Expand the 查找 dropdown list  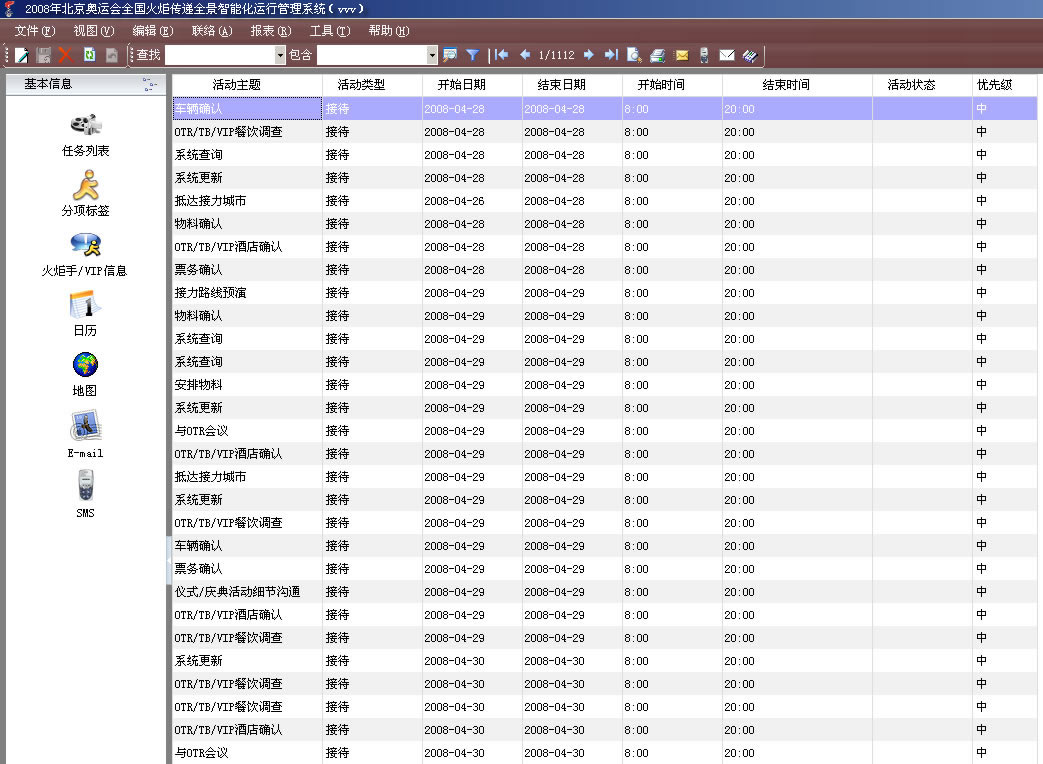[x=280, y=55]
